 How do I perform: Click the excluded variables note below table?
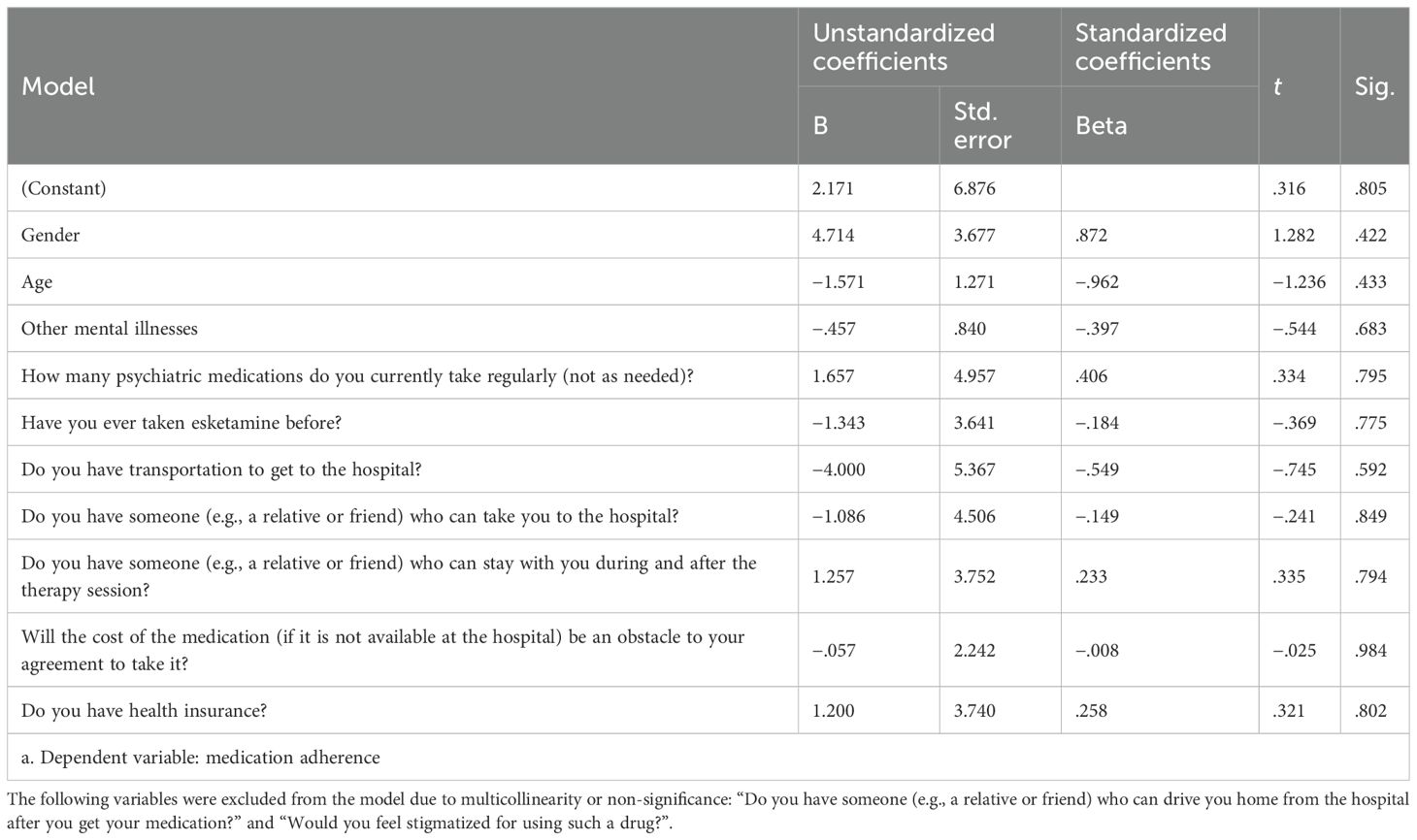tap(707, 812)
